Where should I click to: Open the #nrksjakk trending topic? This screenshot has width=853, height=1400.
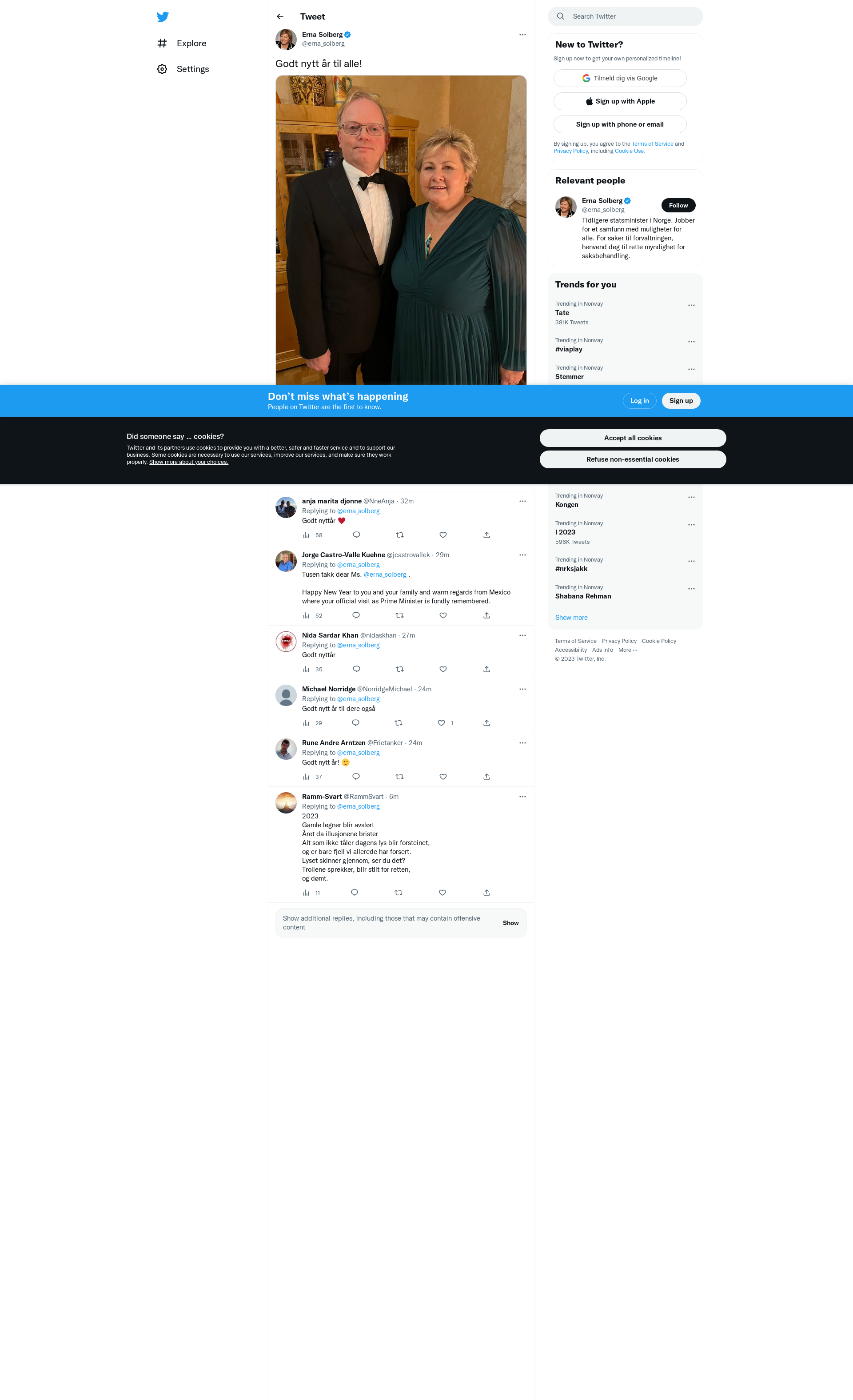click(625, 564)
